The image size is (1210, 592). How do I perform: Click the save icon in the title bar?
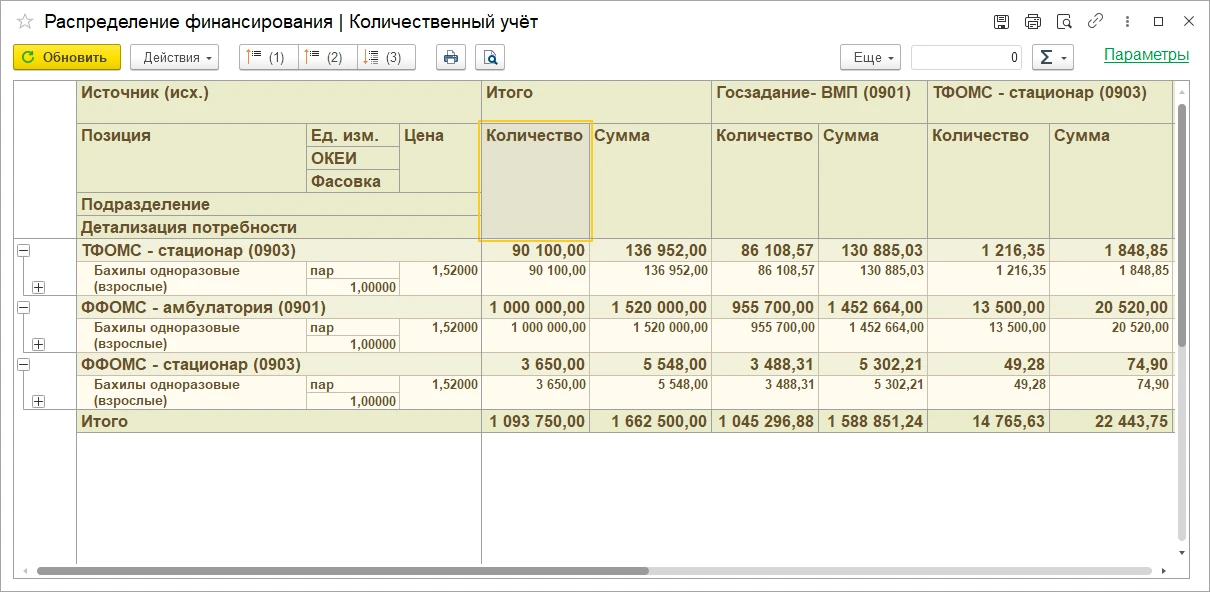click(x=1001, y=22)
